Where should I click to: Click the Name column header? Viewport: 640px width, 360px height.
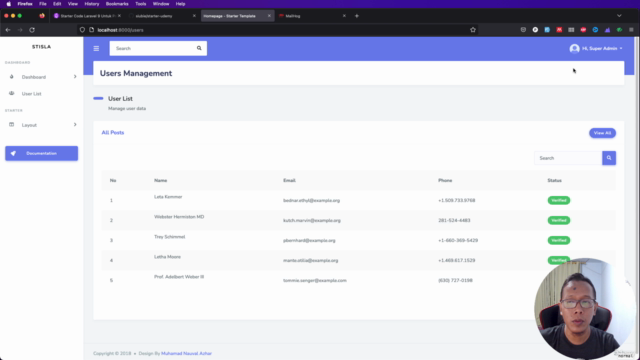[160, 180]
